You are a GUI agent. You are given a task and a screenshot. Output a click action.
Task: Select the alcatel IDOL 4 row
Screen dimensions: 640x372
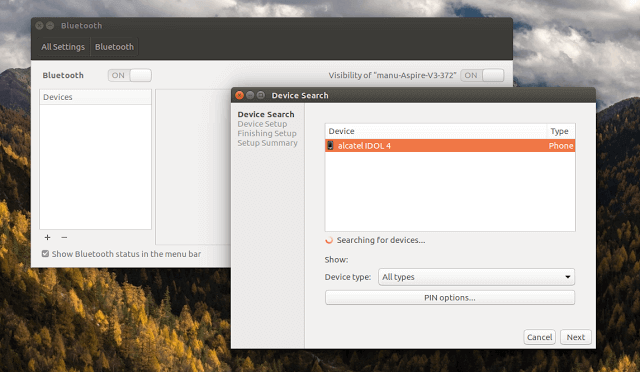tap(450, 145)
